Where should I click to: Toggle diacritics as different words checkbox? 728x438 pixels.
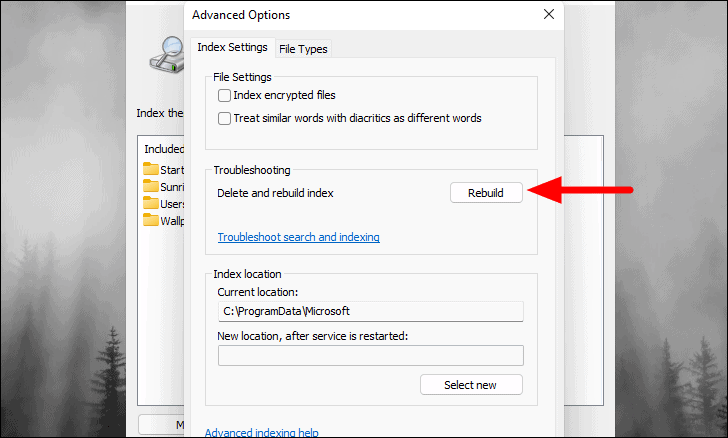pos(224,118)
